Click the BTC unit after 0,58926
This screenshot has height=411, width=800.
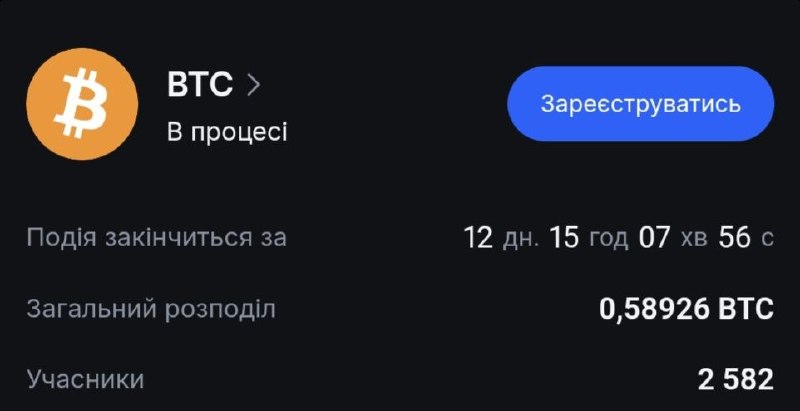[x=745, y=309]
